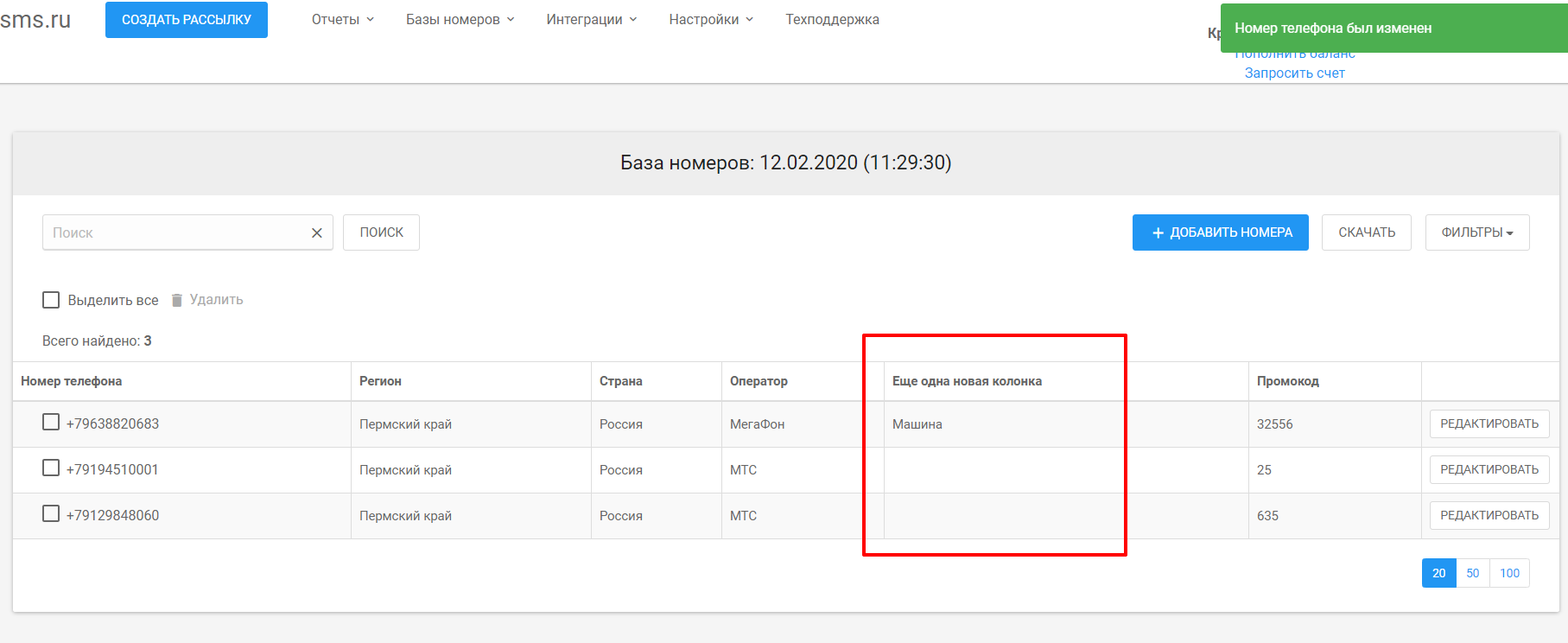1568x643 pixels.
Task: Select the checkbox for +79129848060
Action: click(x=51, y=513)
